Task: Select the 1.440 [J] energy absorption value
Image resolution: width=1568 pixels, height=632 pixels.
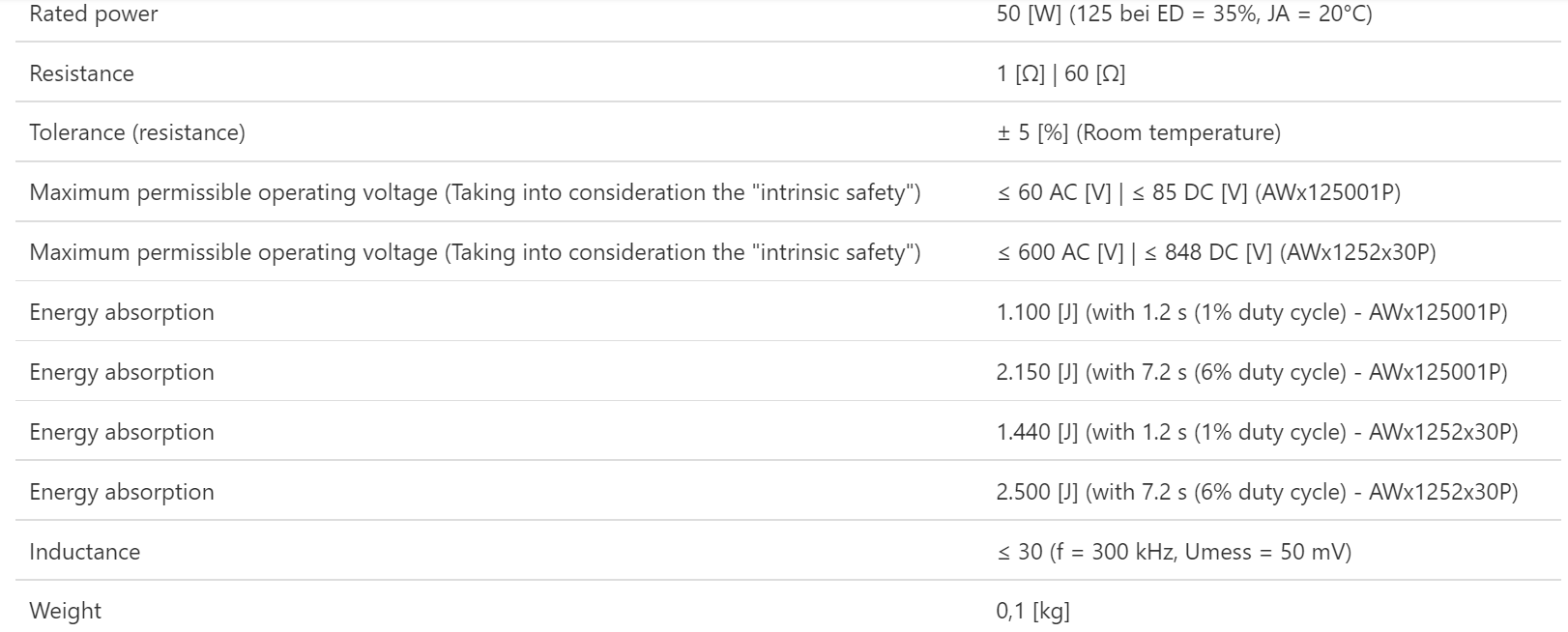Action: pyautogui.click(x=1257, y=432)
